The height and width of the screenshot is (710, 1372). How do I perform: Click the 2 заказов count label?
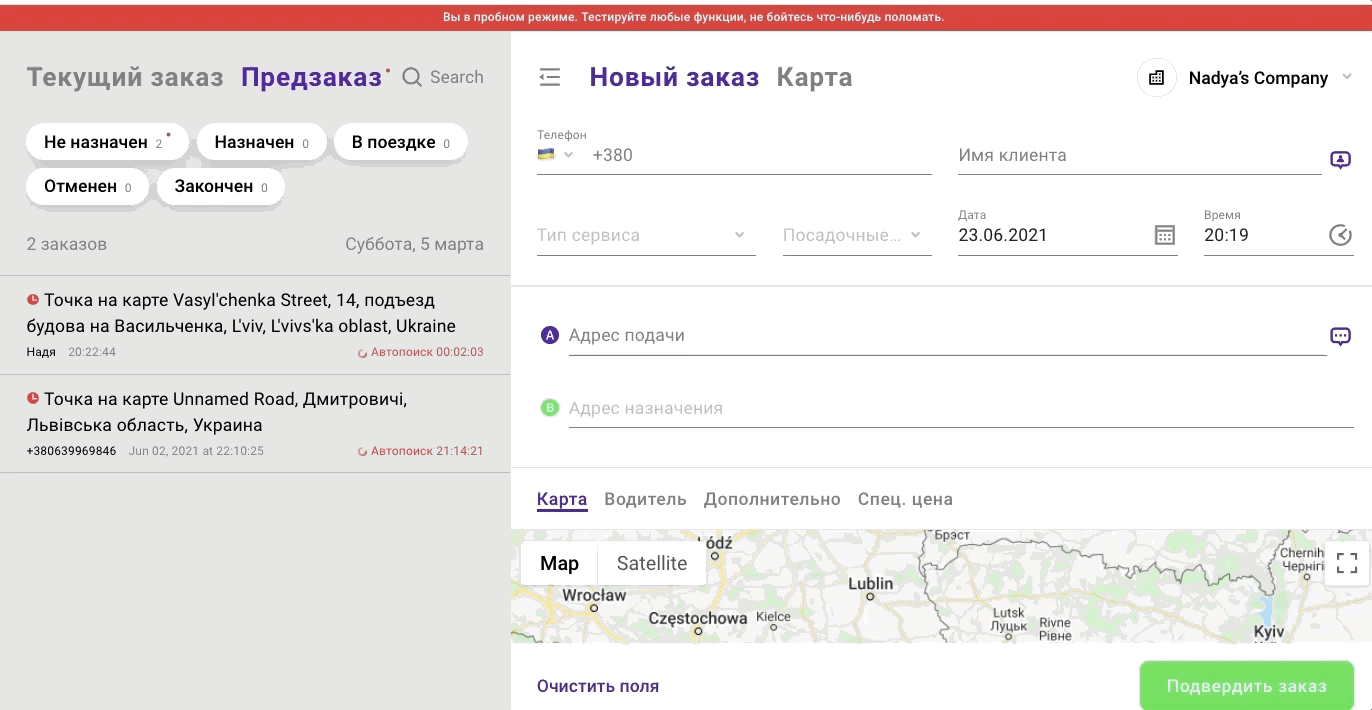pos(67,244)
